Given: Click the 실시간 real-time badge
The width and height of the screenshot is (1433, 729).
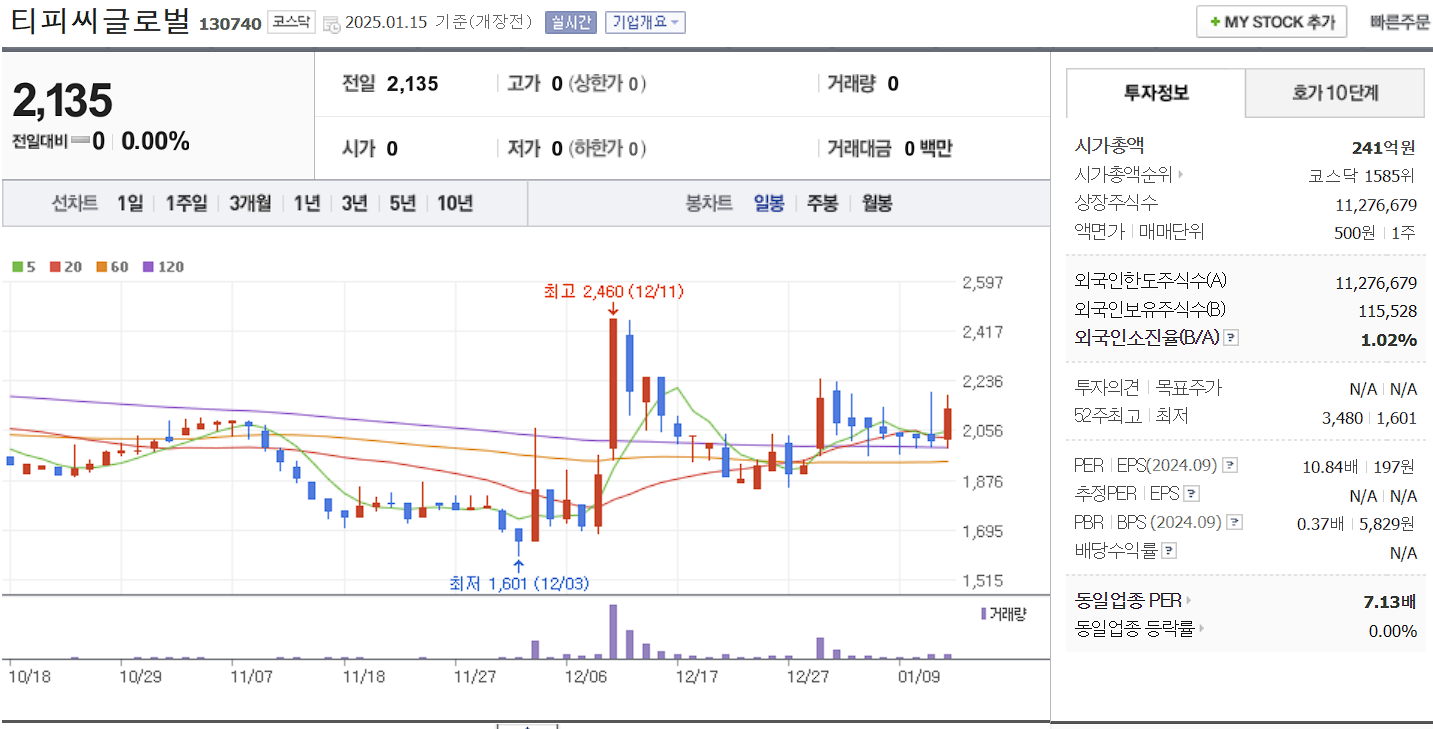Looking at the screenshot, I should pos(570,22).
